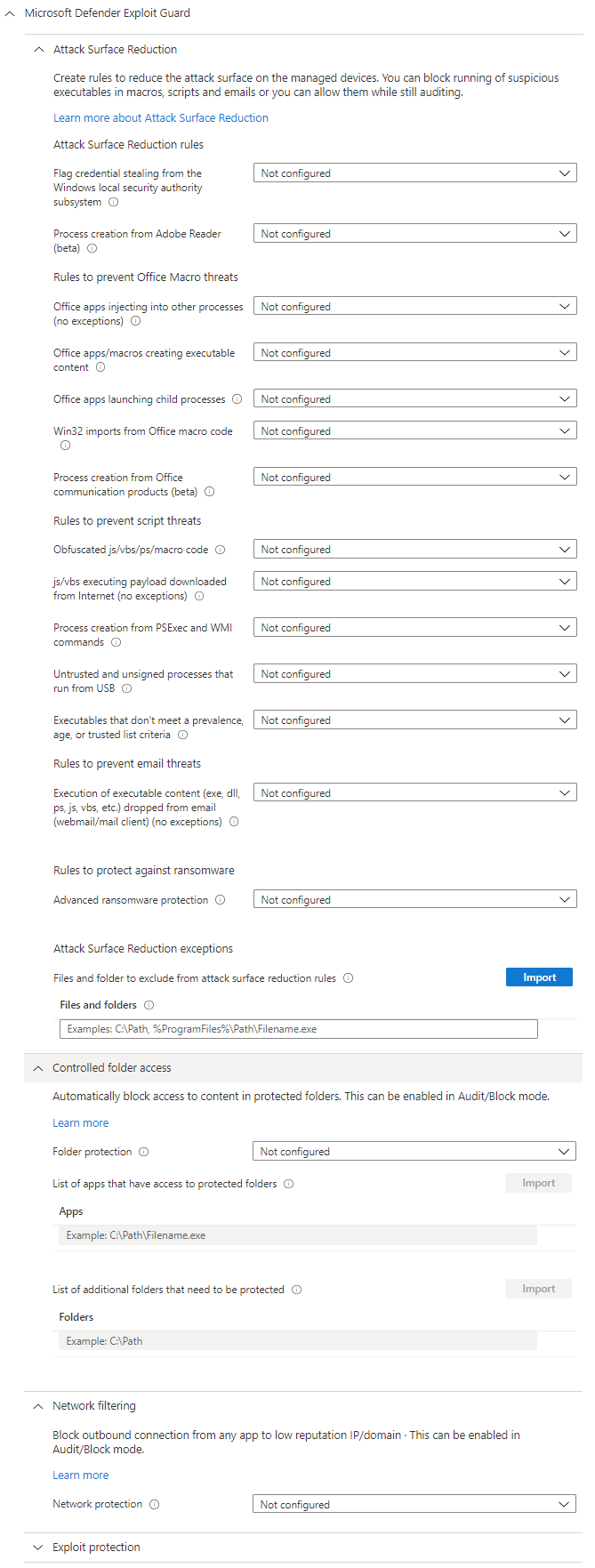Collapse the Attack Surface Reduction section

point(38,50)
